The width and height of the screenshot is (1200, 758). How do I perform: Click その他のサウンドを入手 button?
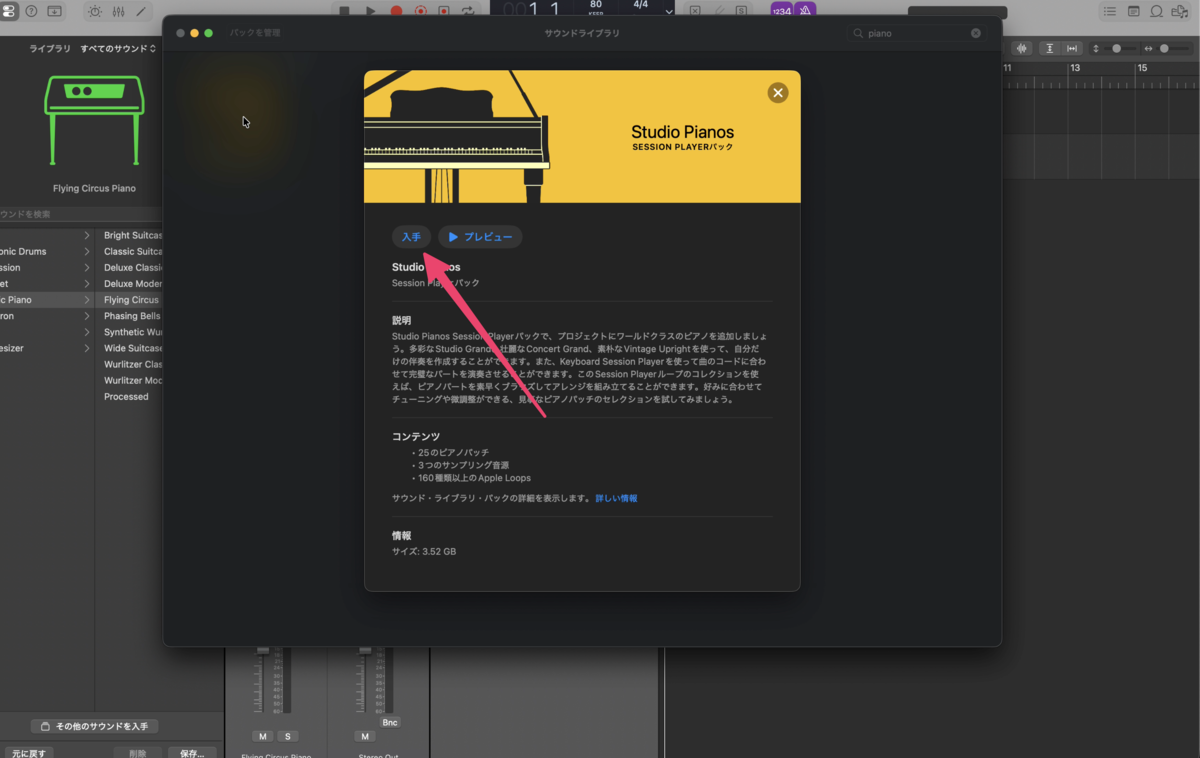(x=94, y=726)
